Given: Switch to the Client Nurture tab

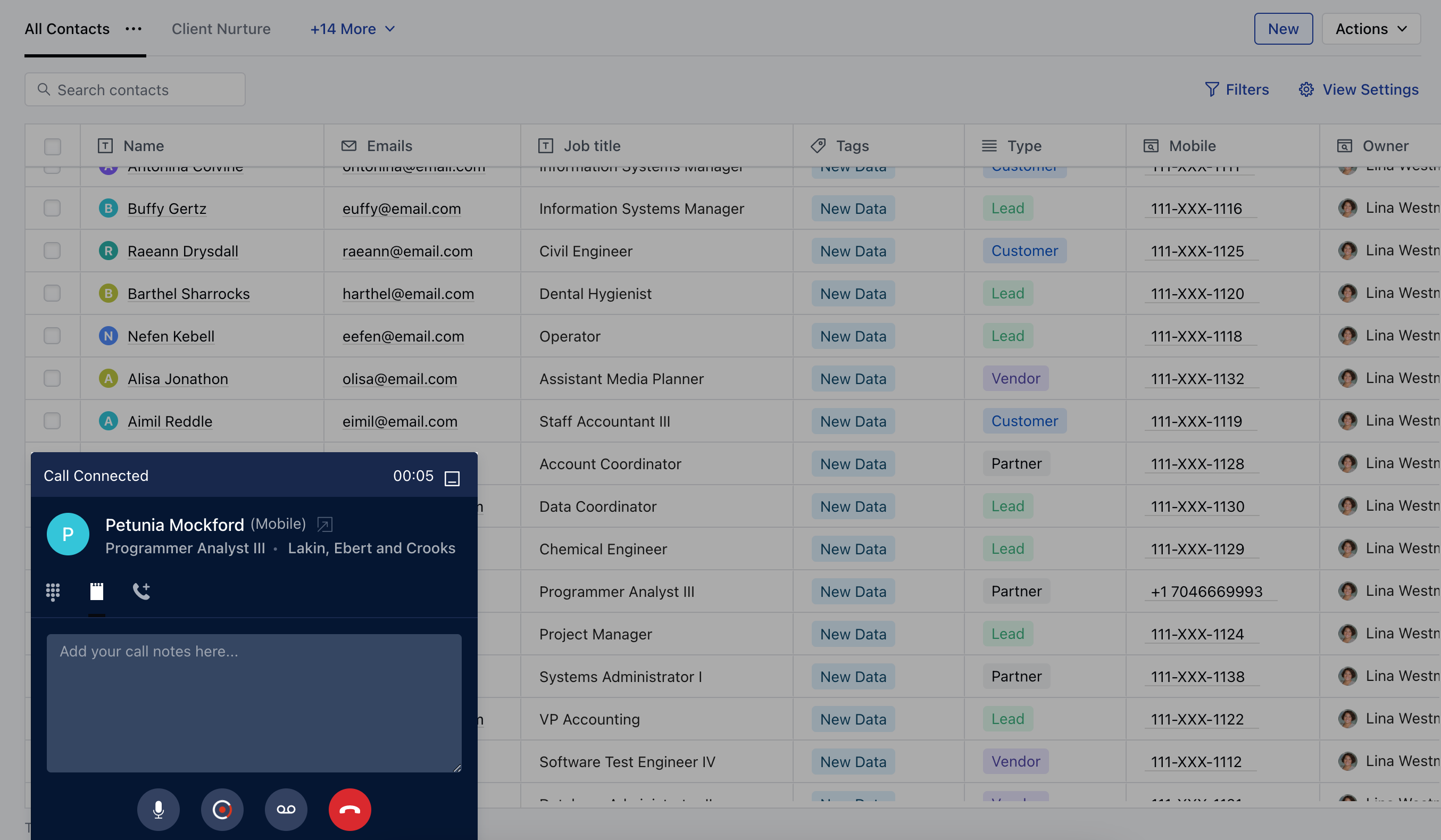Looking at the screenshot, I should click(221, 29).
